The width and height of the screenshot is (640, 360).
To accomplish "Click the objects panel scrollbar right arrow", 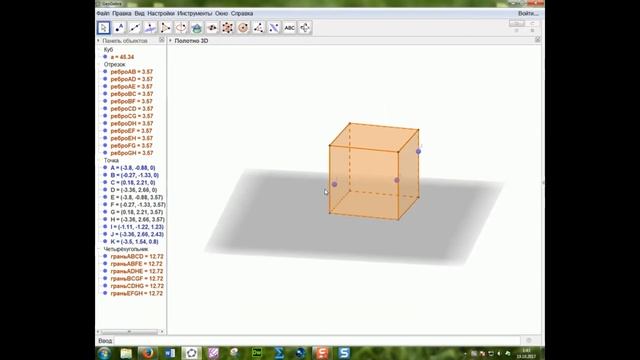I will point(162,332).
